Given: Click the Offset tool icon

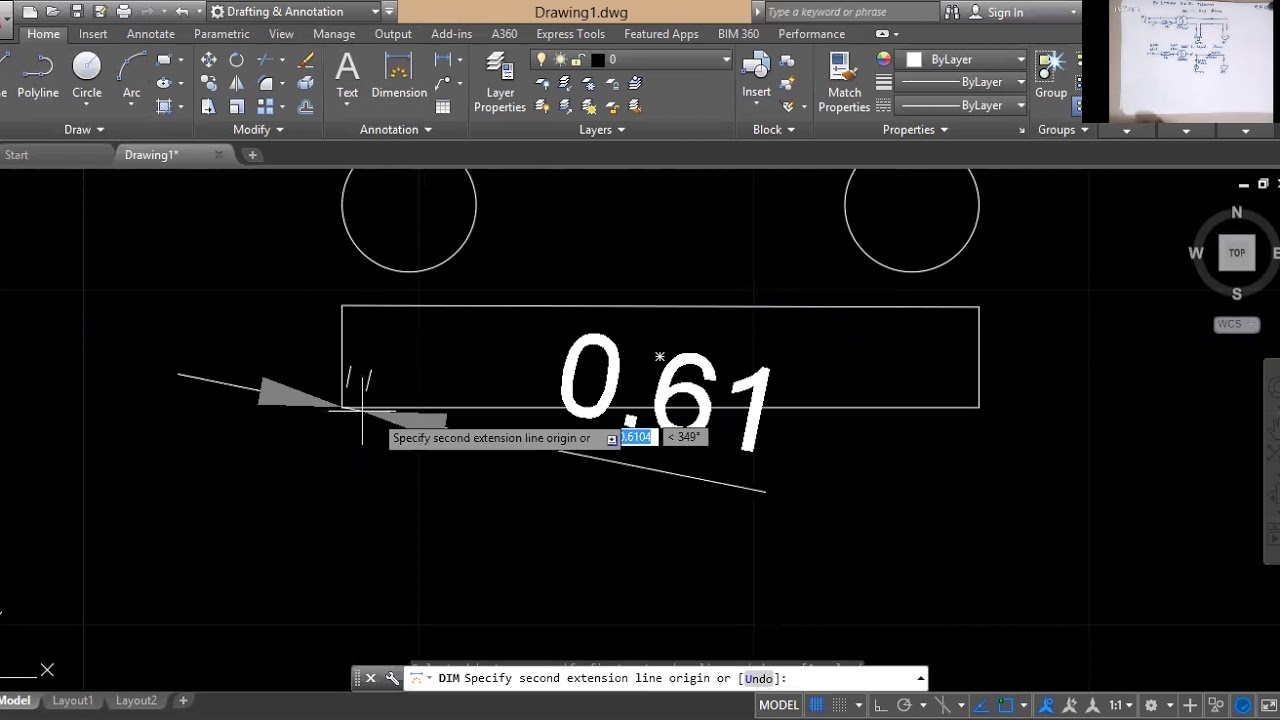Looking at the screenshot, I should tap(306, 106).
